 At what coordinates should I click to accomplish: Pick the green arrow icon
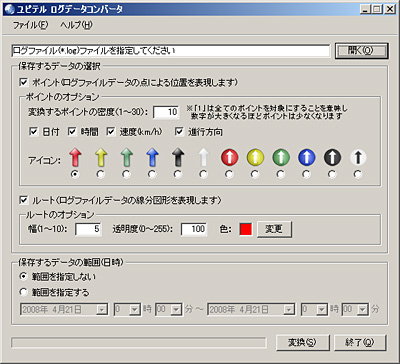coord(126,174)
